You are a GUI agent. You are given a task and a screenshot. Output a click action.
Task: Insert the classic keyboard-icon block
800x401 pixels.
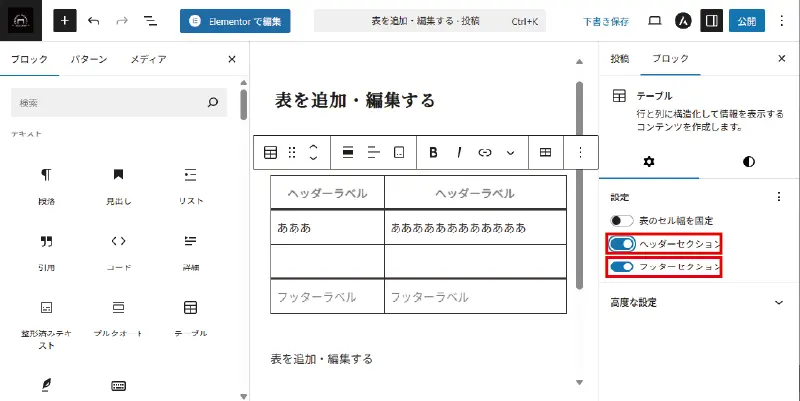coord(118,386)
